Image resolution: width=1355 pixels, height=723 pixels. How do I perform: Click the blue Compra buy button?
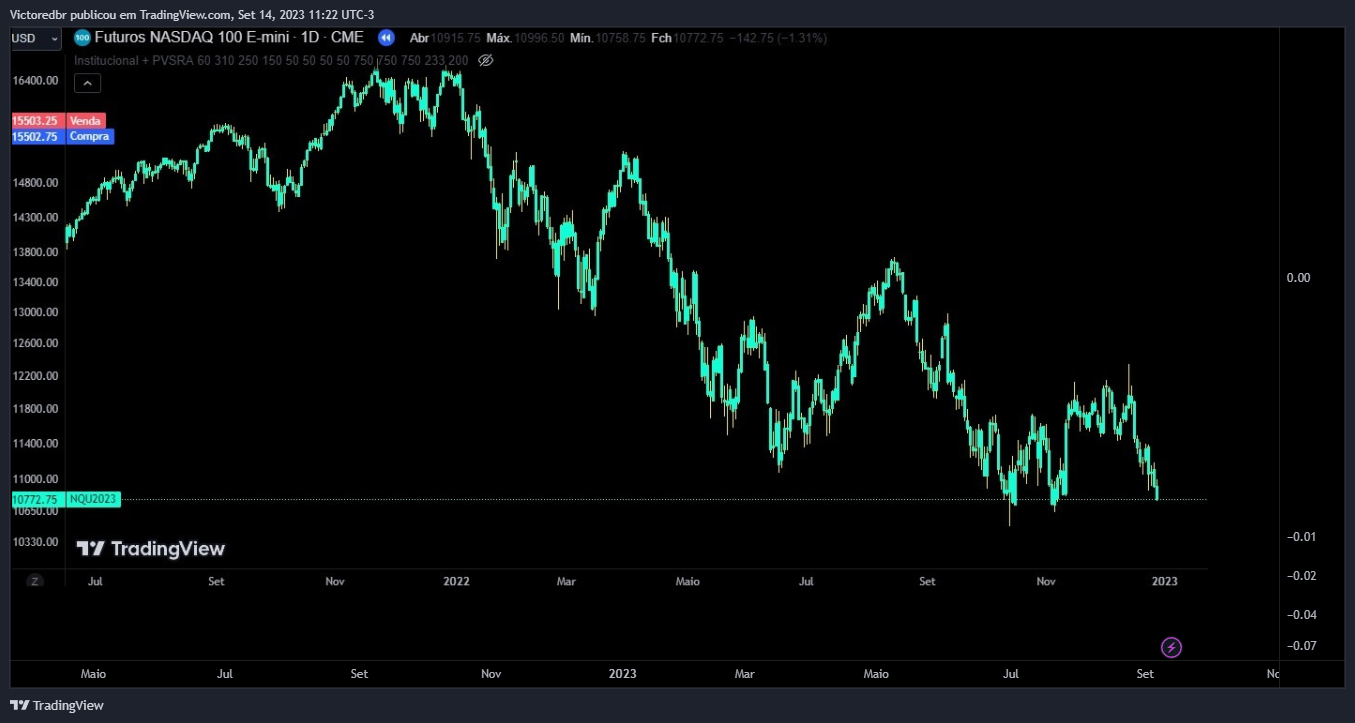pos(89,136)
